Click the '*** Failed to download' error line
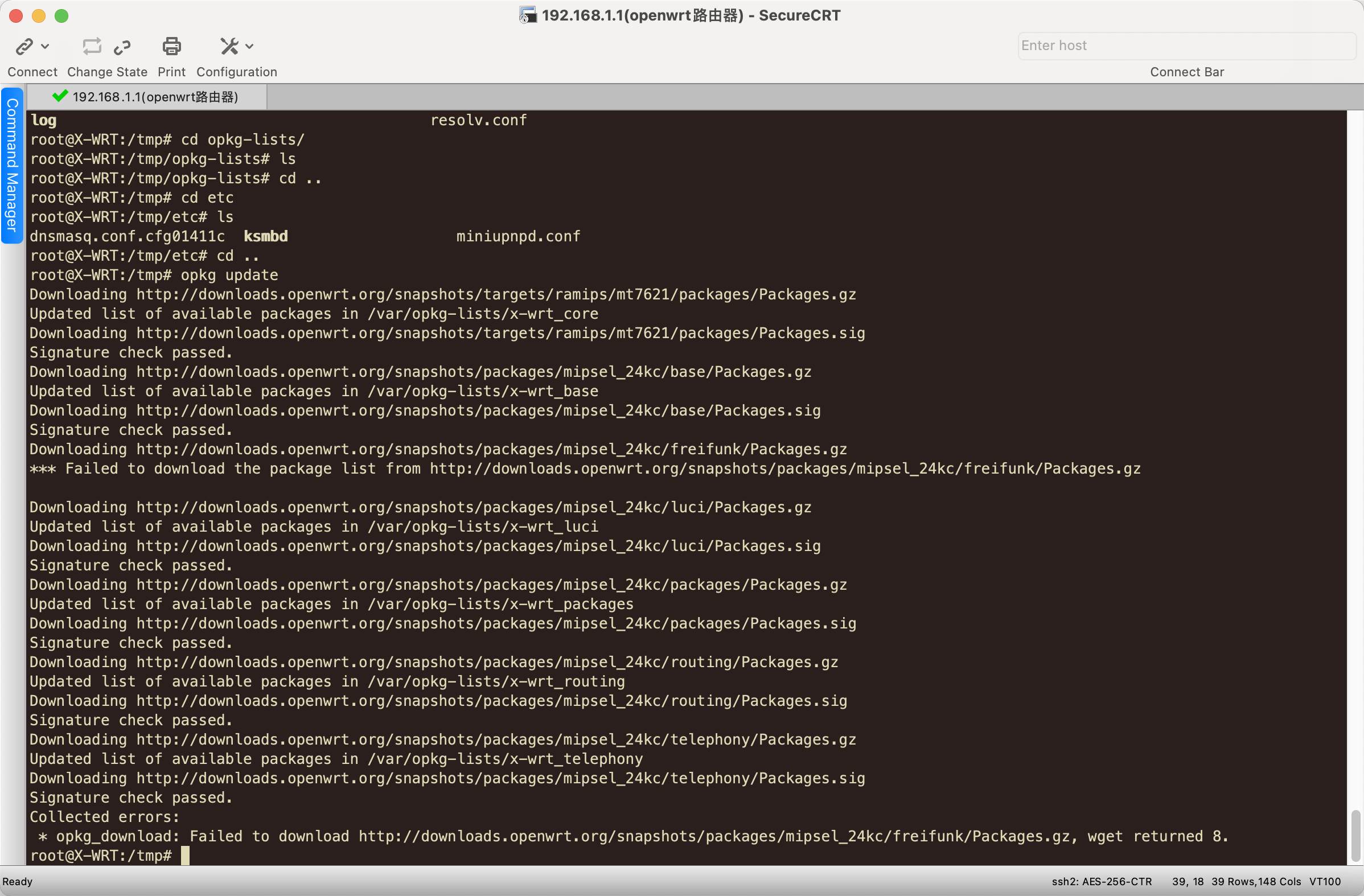The width and height of the screenshot is (1364, 896). [585, 469]
